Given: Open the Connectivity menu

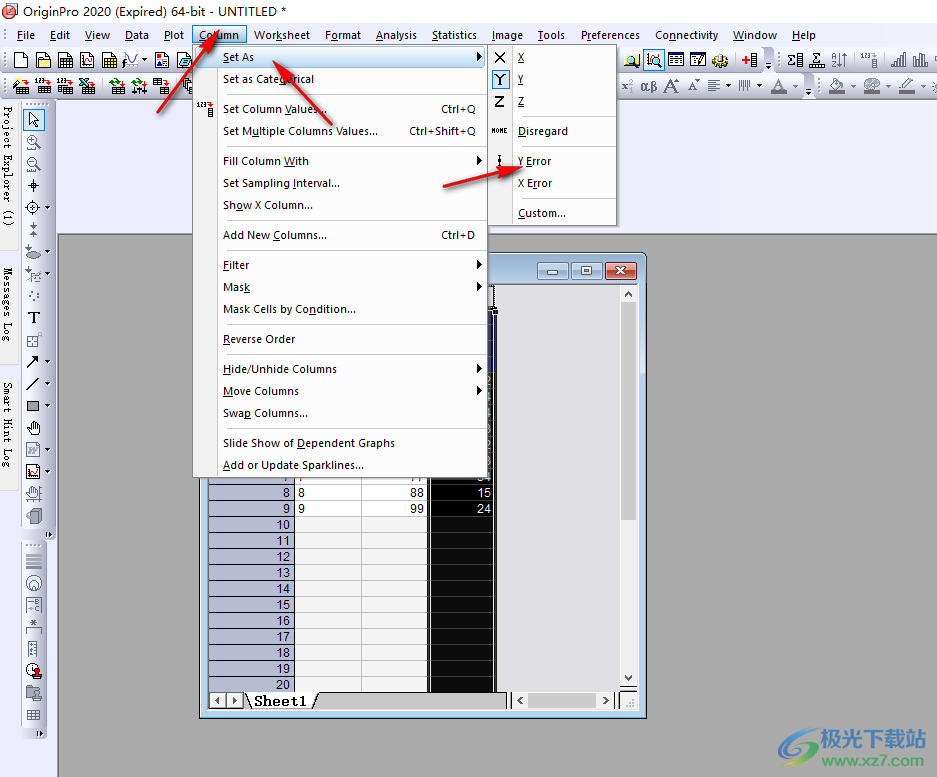Looking at the screenshot, I should (x=686, y=35).
